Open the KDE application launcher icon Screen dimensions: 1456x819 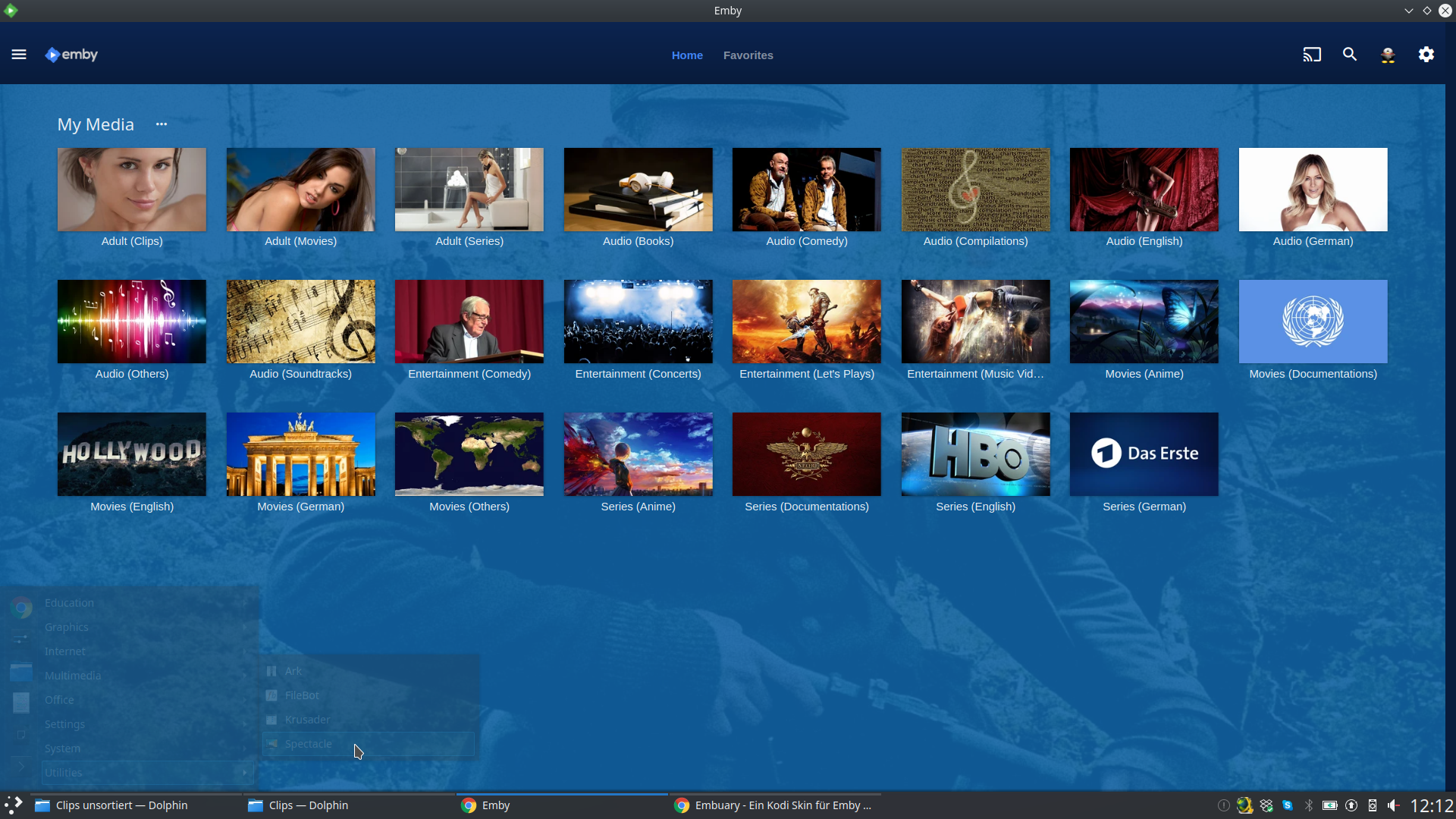pos(14,805)
